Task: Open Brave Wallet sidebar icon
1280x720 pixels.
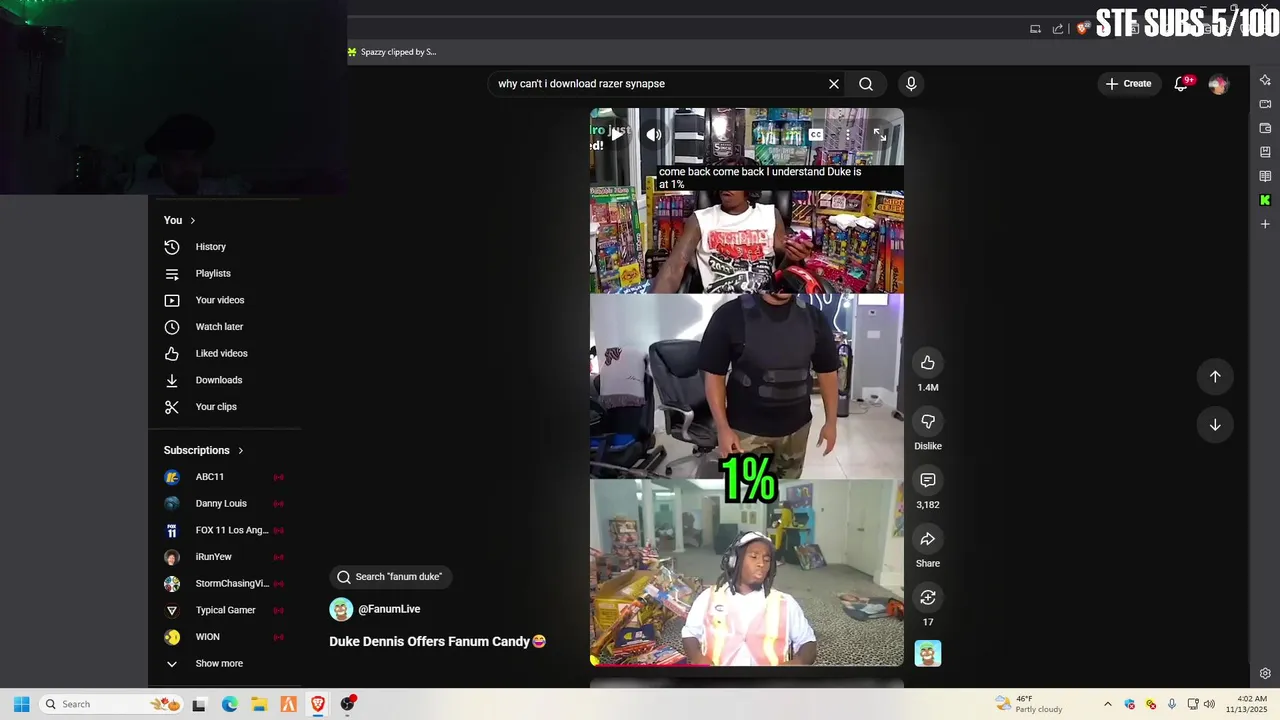Action: [x=1265, y=128]
